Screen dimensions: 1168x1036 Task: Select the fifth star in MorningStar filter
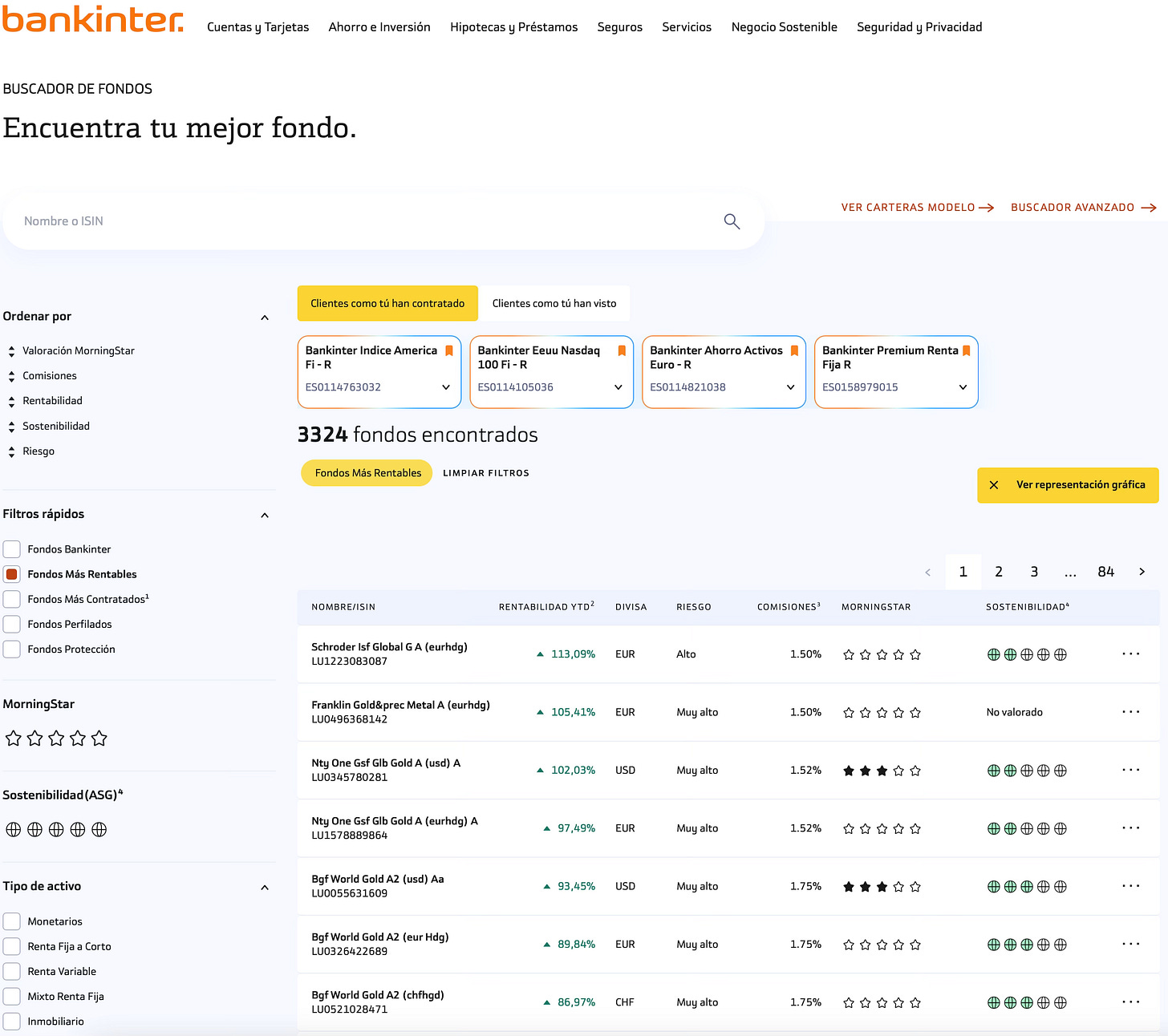tap(99, 739)
